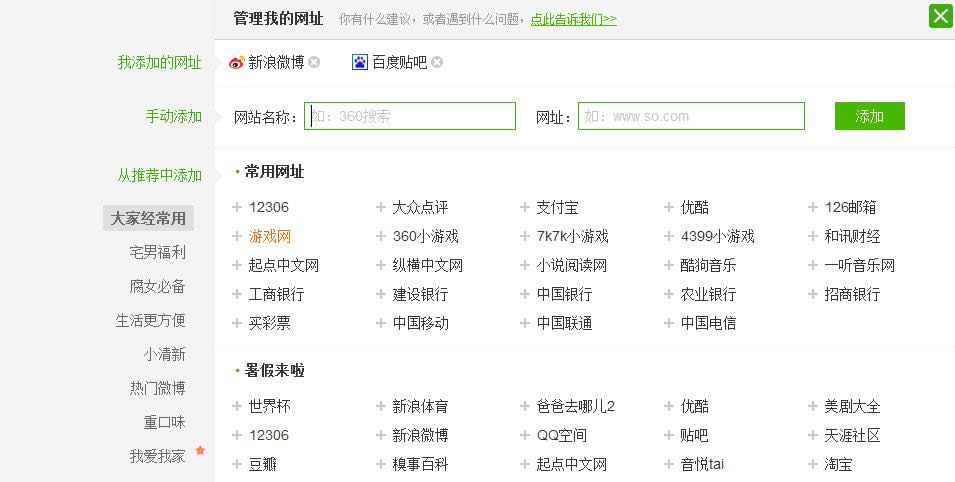Open the 百度贴吧 paw icon shortcut
Screen dimensions: 955x482
[x=360, y=62]
